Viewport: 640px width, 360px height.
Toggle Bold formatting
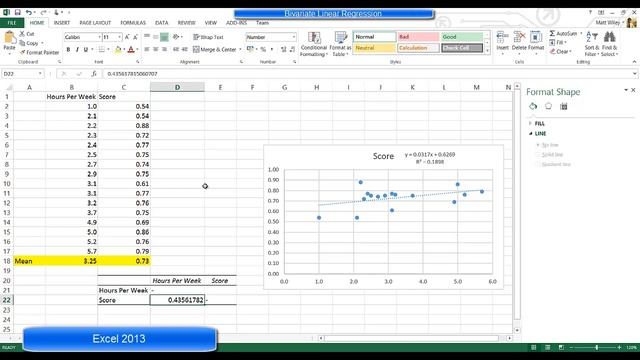coord(68,49)
